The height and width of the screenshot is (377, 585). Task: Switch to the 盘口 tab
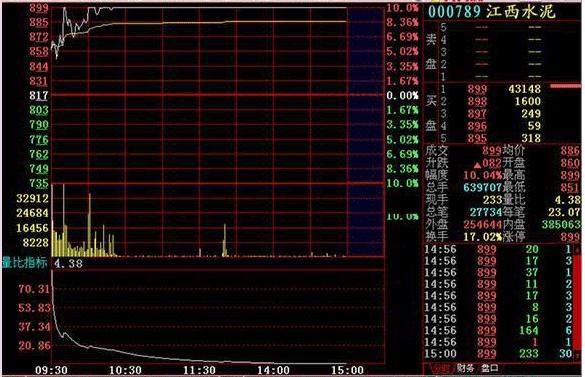click(489, 368)
